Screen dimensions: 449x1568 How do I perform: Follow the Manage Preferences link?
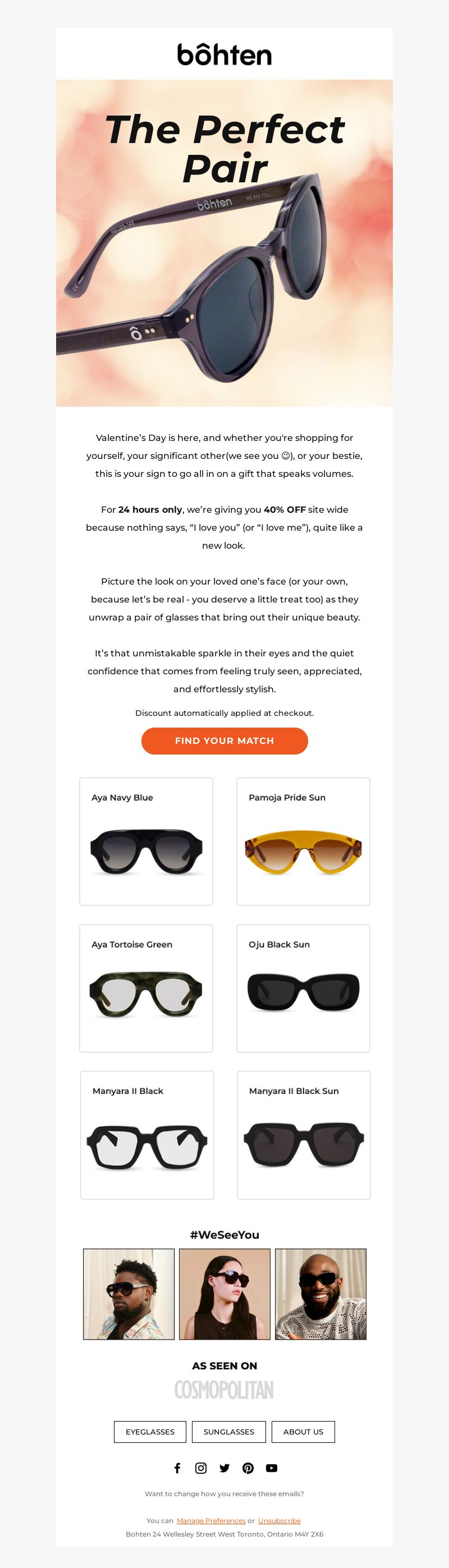pyautogui.click(x=211, y=1520)
